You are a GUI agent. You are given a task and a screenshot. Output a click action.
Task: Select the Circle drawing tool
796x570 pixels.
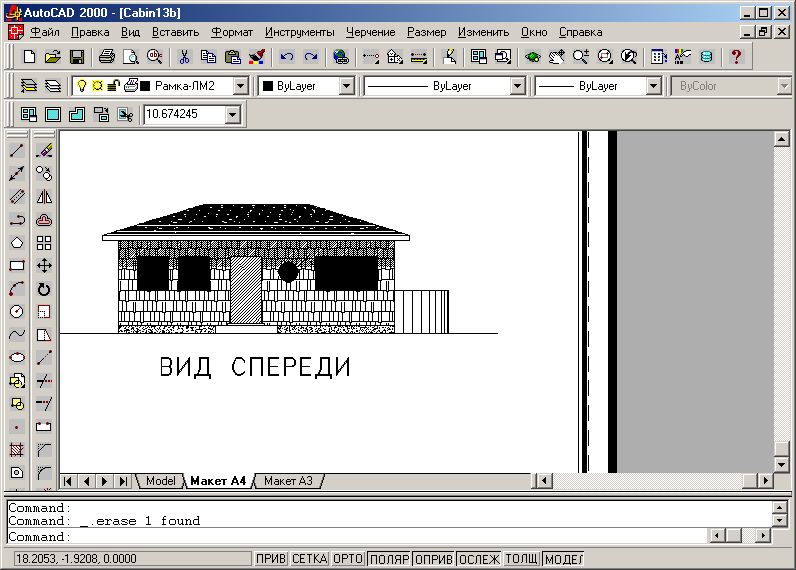pyautogui.click(x=17, y=311)
